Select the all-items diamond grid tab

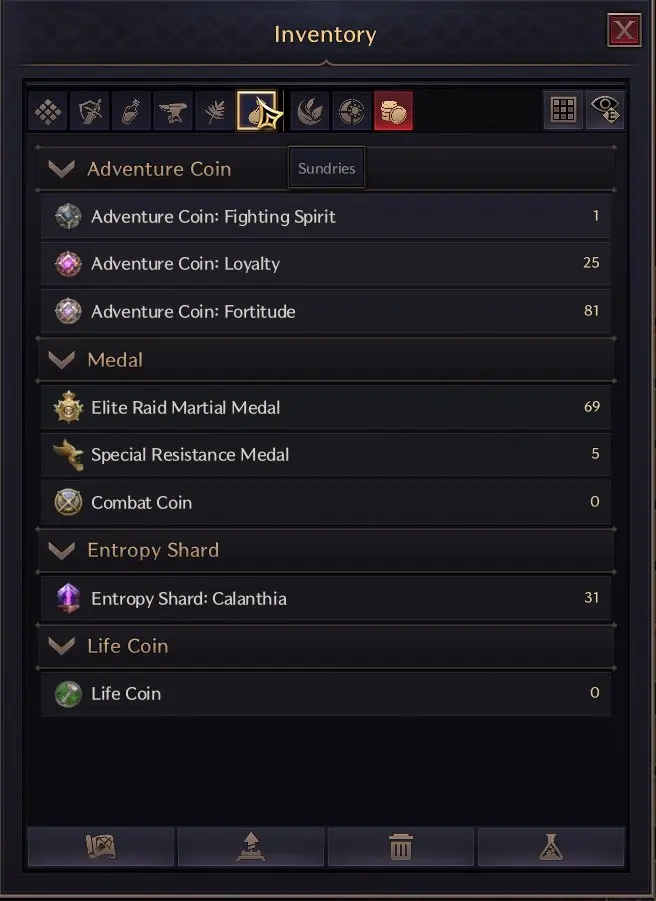click(x=48, y=111)
